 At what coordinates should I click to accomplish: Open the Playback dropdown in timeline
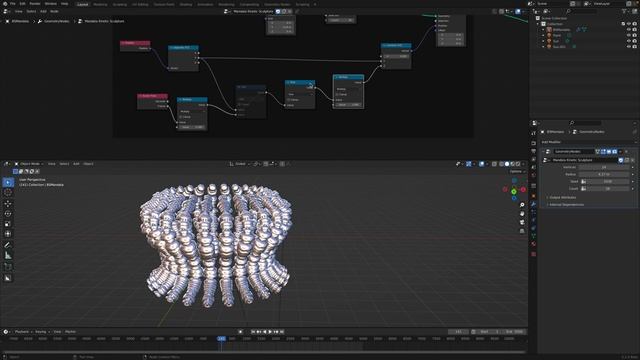click(23, 332)
